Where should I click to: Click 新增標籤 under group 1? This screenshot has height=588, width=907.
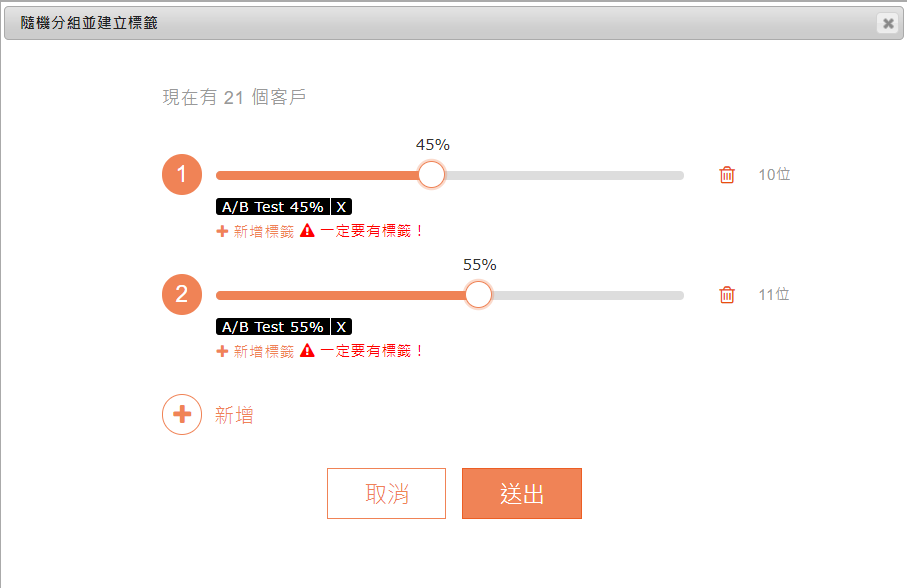[x=256, y=231]
